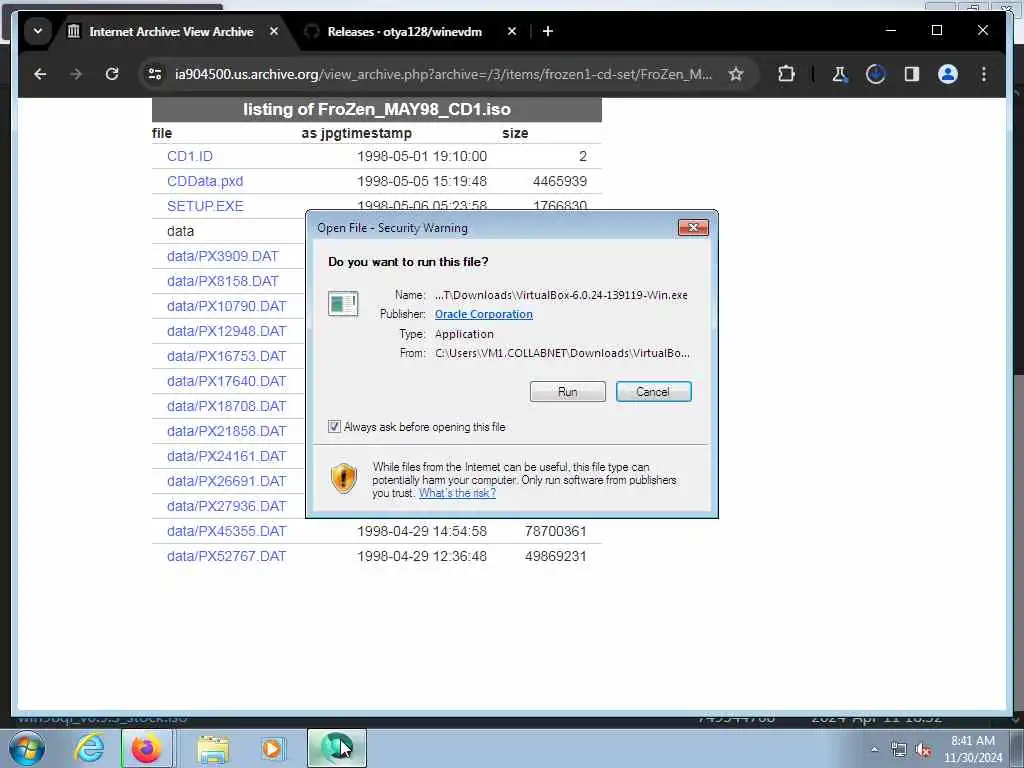Image resolution: width=1024 pixels, height=768 pixels.
Task: Open the Chrome downloads indicator
Action: [x=875, y=74]
